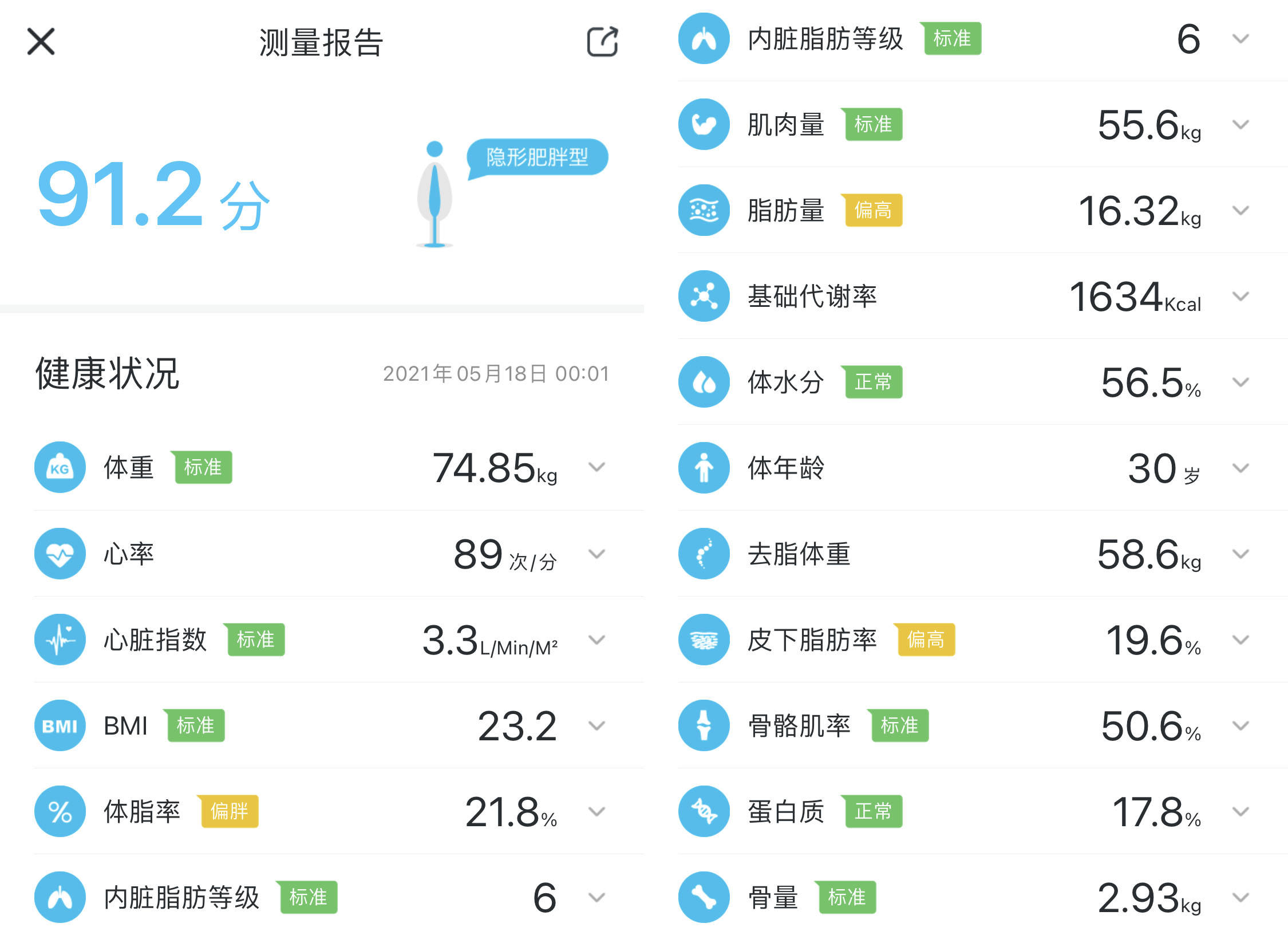Click the 体脂率 percent icon

point(60,811)
